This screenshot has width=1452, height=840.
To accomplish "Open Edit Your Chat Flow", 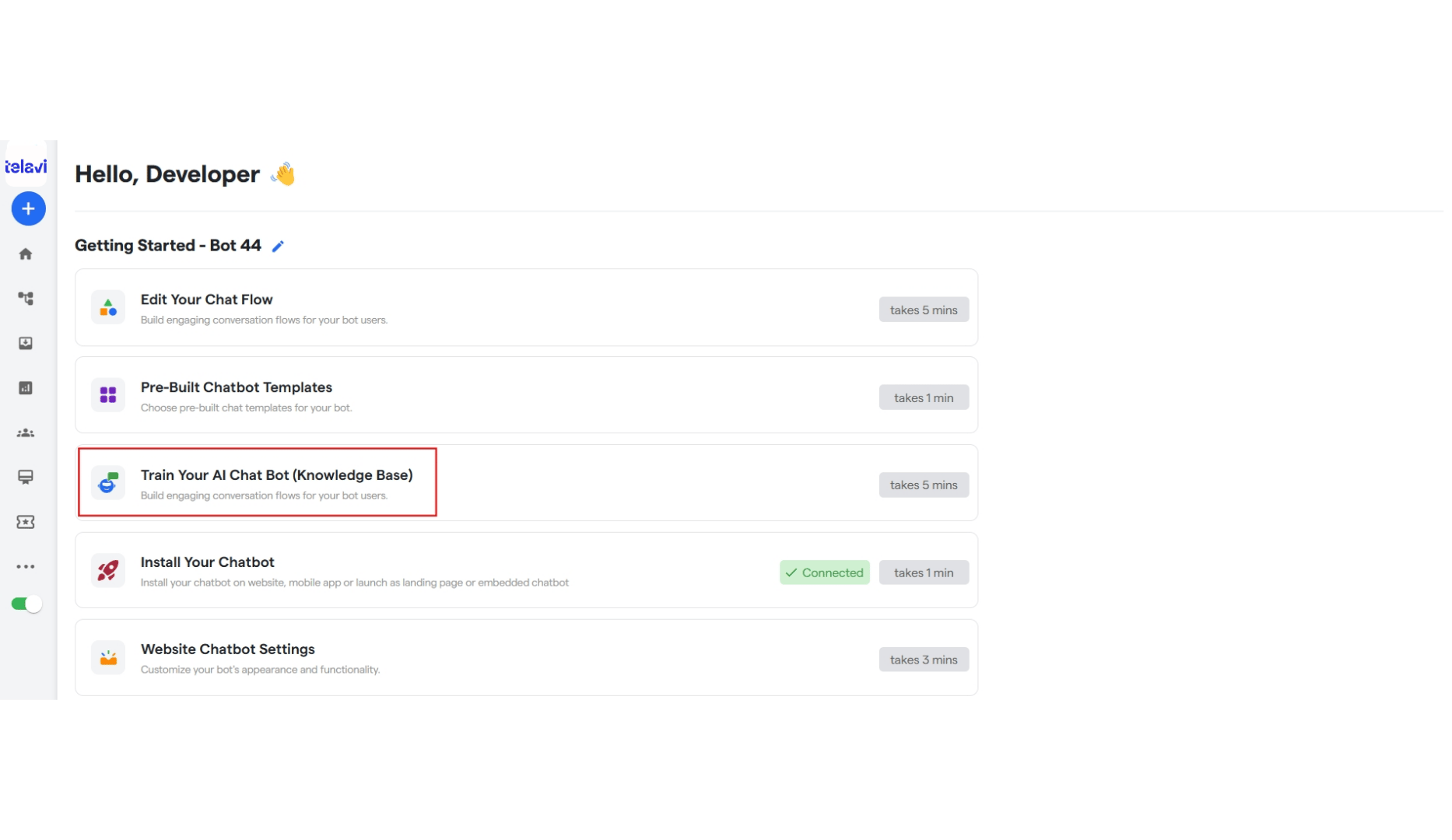I will 526,308.
